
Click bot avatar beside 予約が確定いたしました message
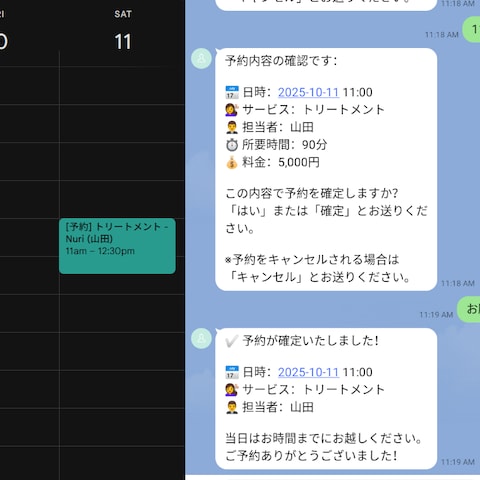[201, 338]
